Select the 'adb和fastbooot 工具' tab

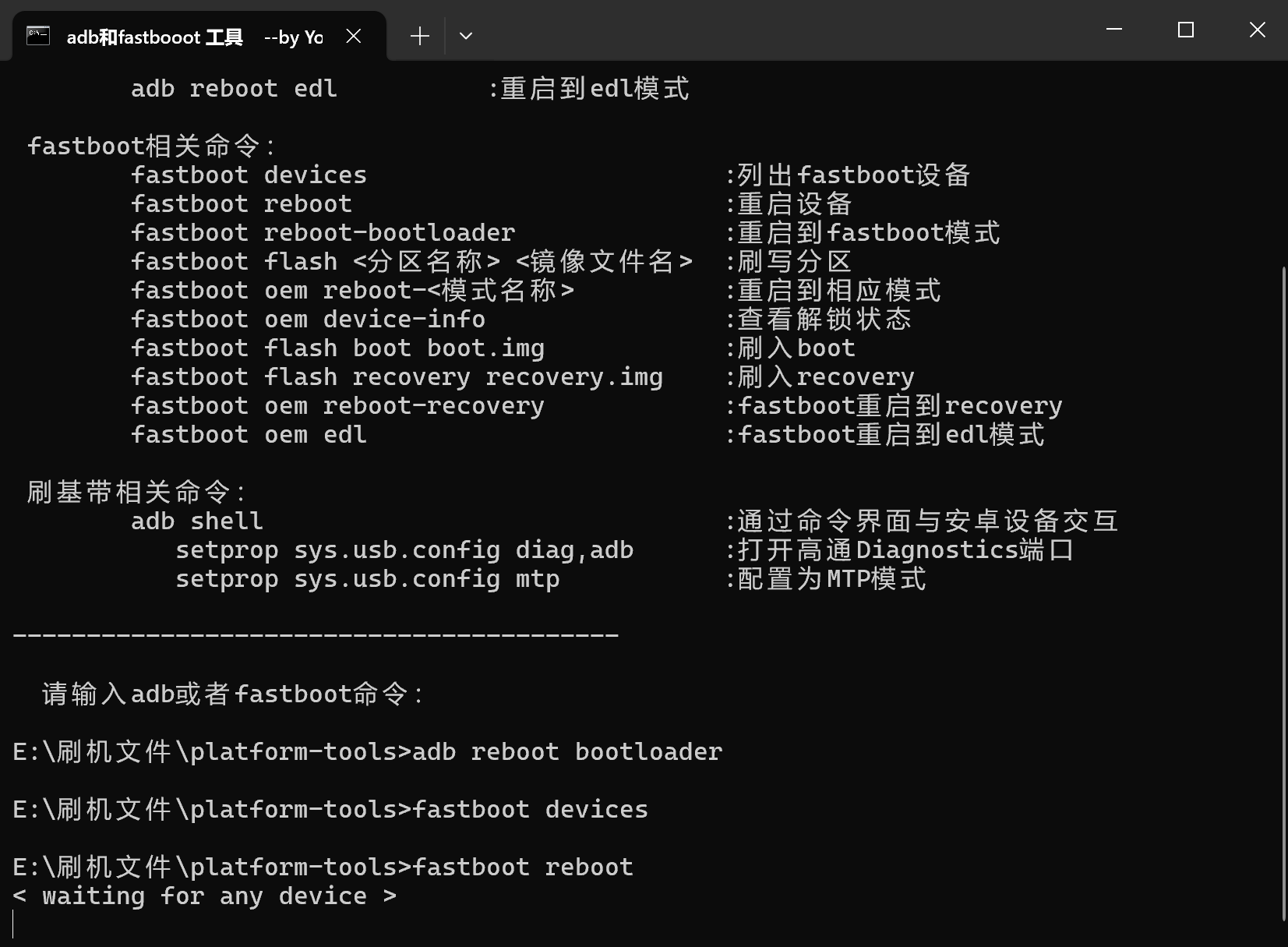(156, 36)
